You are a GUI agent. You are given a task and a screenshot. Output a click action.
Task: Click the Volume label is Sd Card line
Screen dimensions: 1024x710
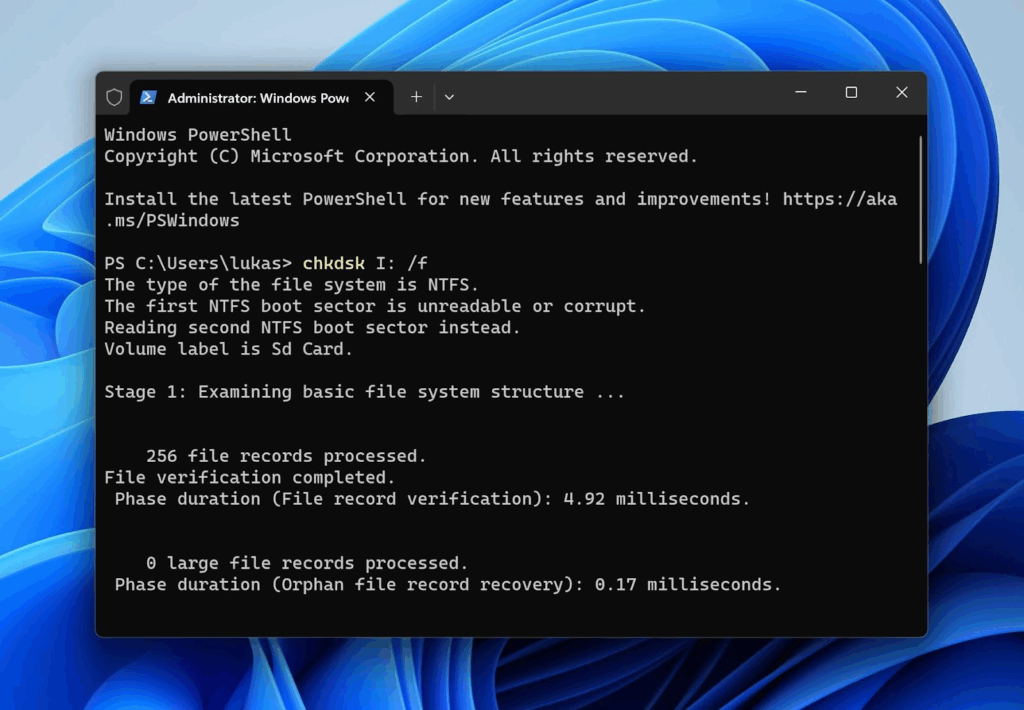[228, 349]
